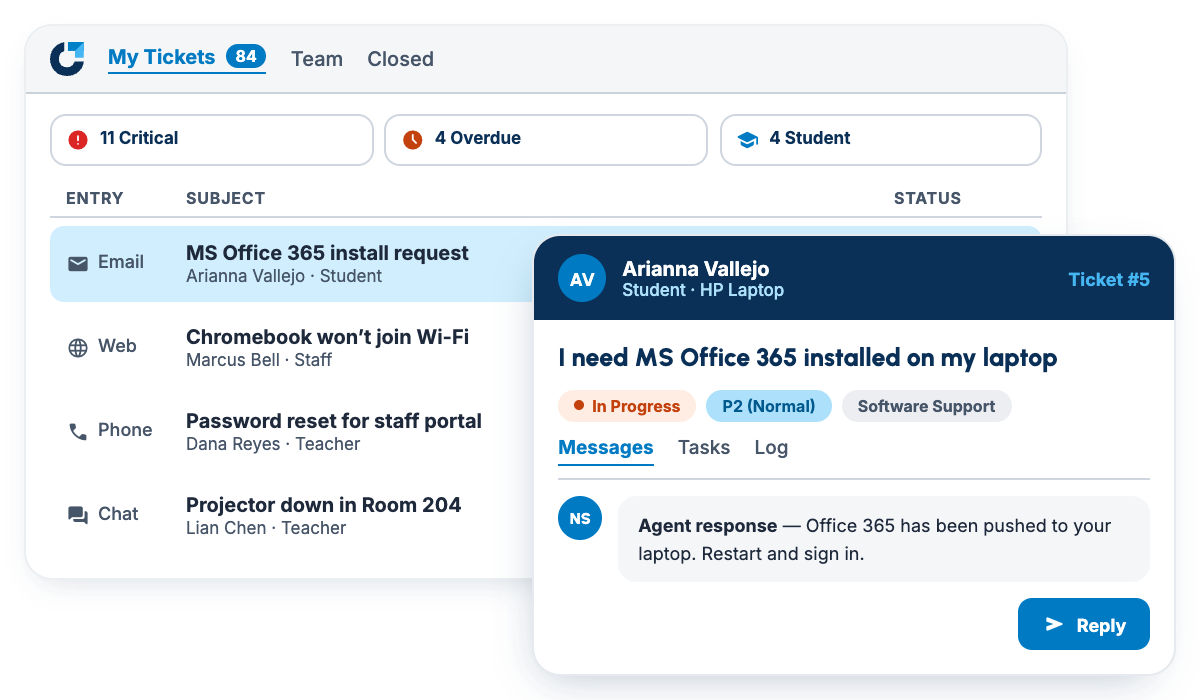This screenshot has width=1200, height=700.
Task: Click the P2 (Normal) priority badge
Action: point(769,406)
